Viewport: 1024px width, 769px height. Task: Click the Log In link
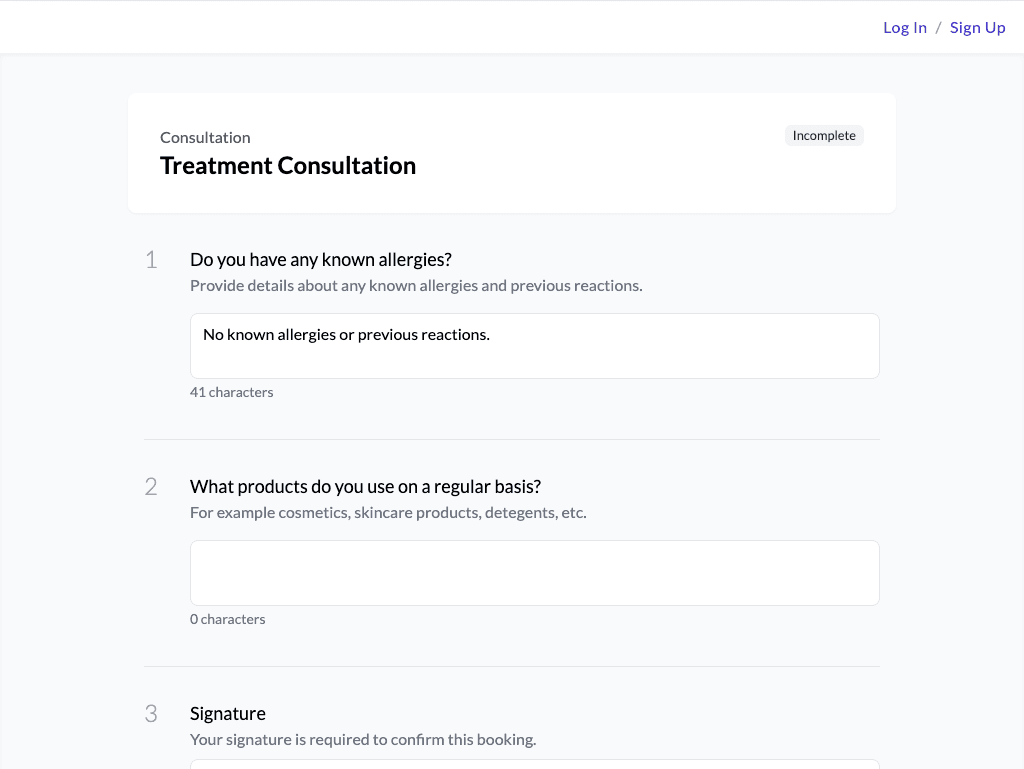point(904,28)
